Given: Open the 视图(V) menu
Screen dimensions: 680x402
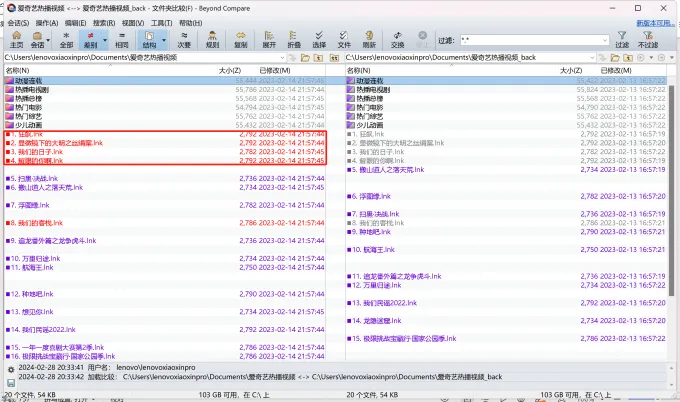Looking at the screenshot, I should (x=133, y=23).
